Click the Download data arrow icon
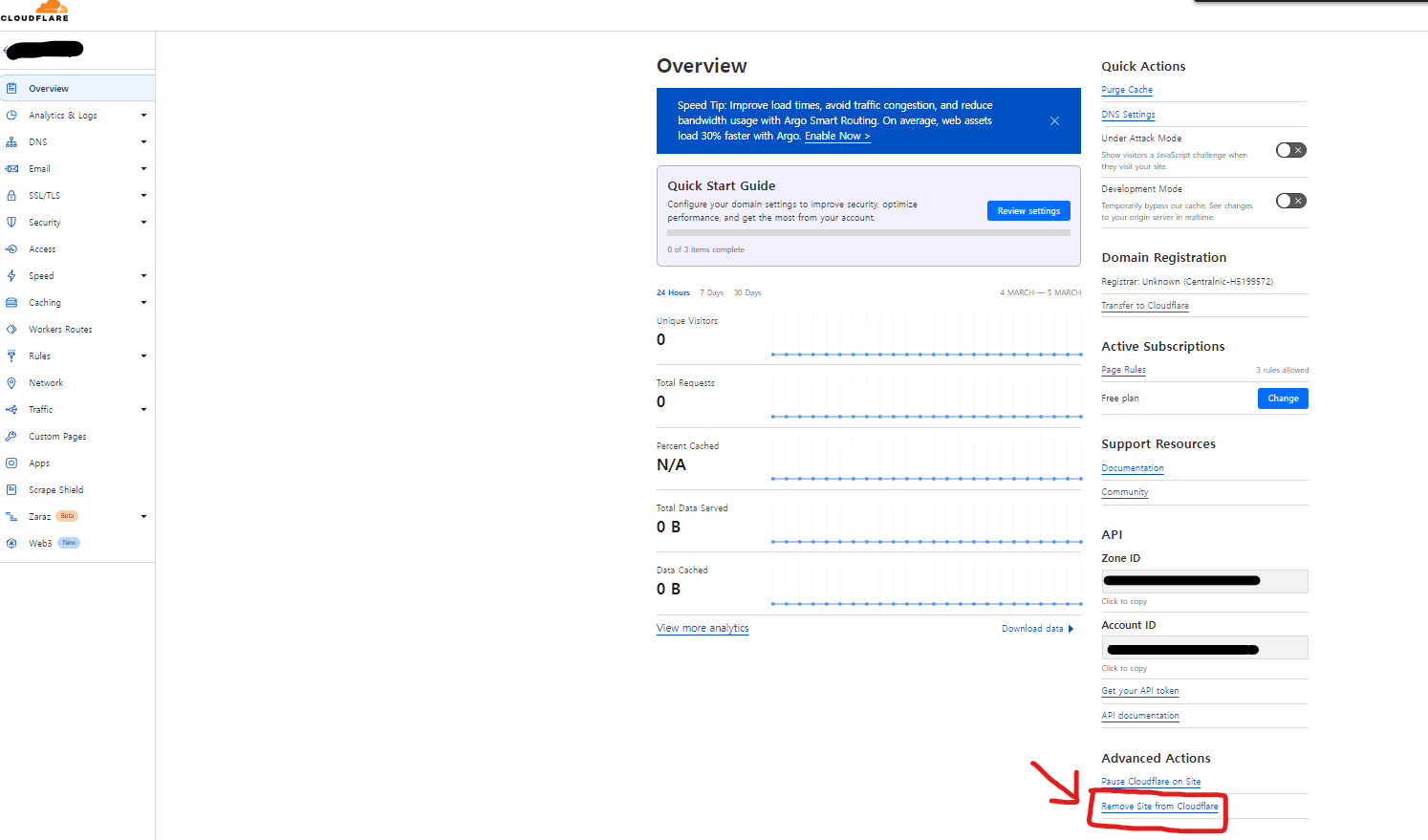This screenshot has height=840, width=1428. coord(1071,629)
